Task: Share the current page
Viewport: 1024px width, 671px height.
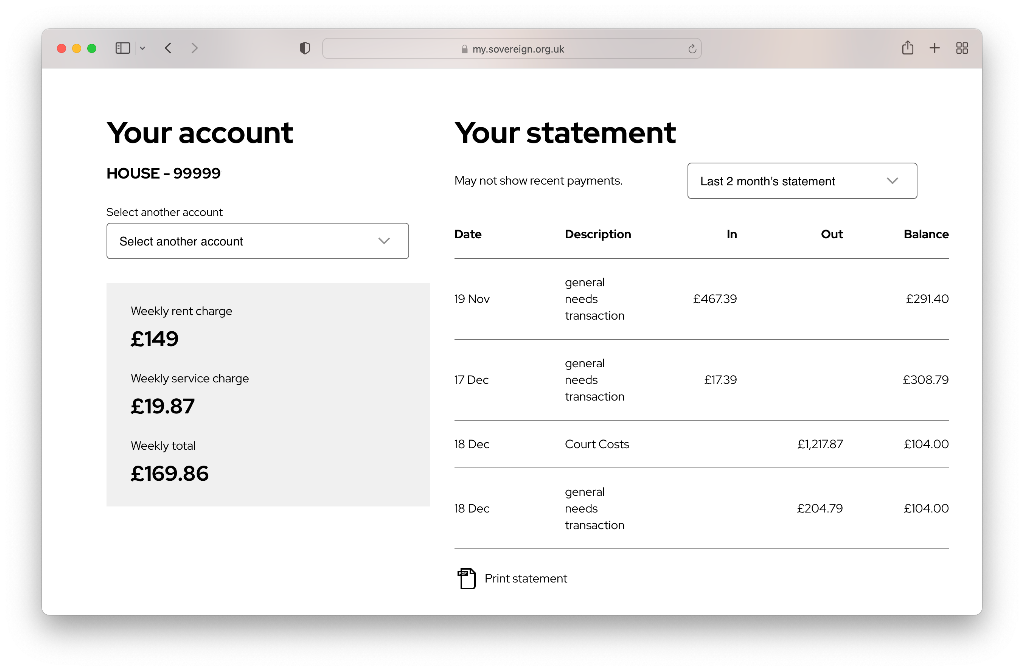Action: tap(907, 47)
